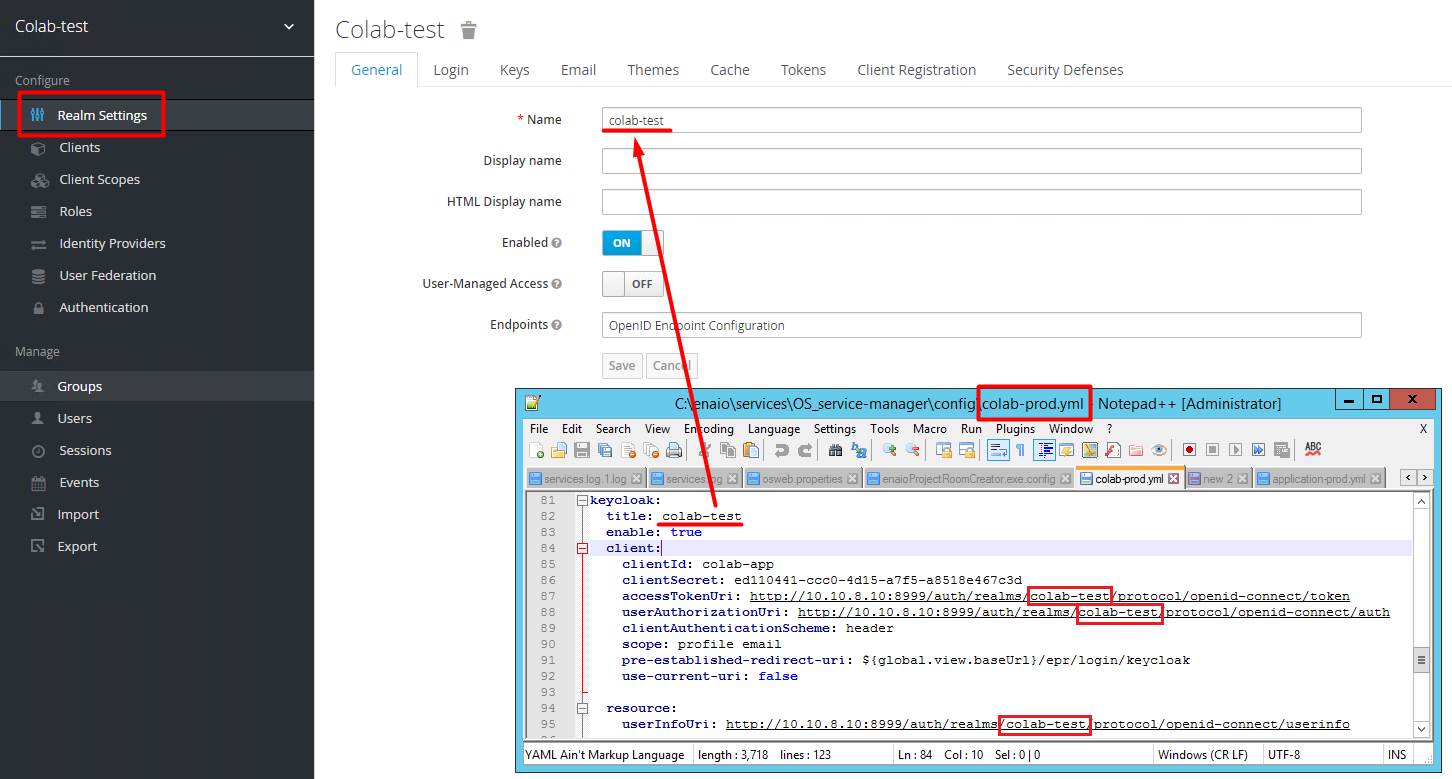The width and height of the screenshot is (1452, 779).
Task: Open the Colab-test realm selector dropdown
Action: 289,27
